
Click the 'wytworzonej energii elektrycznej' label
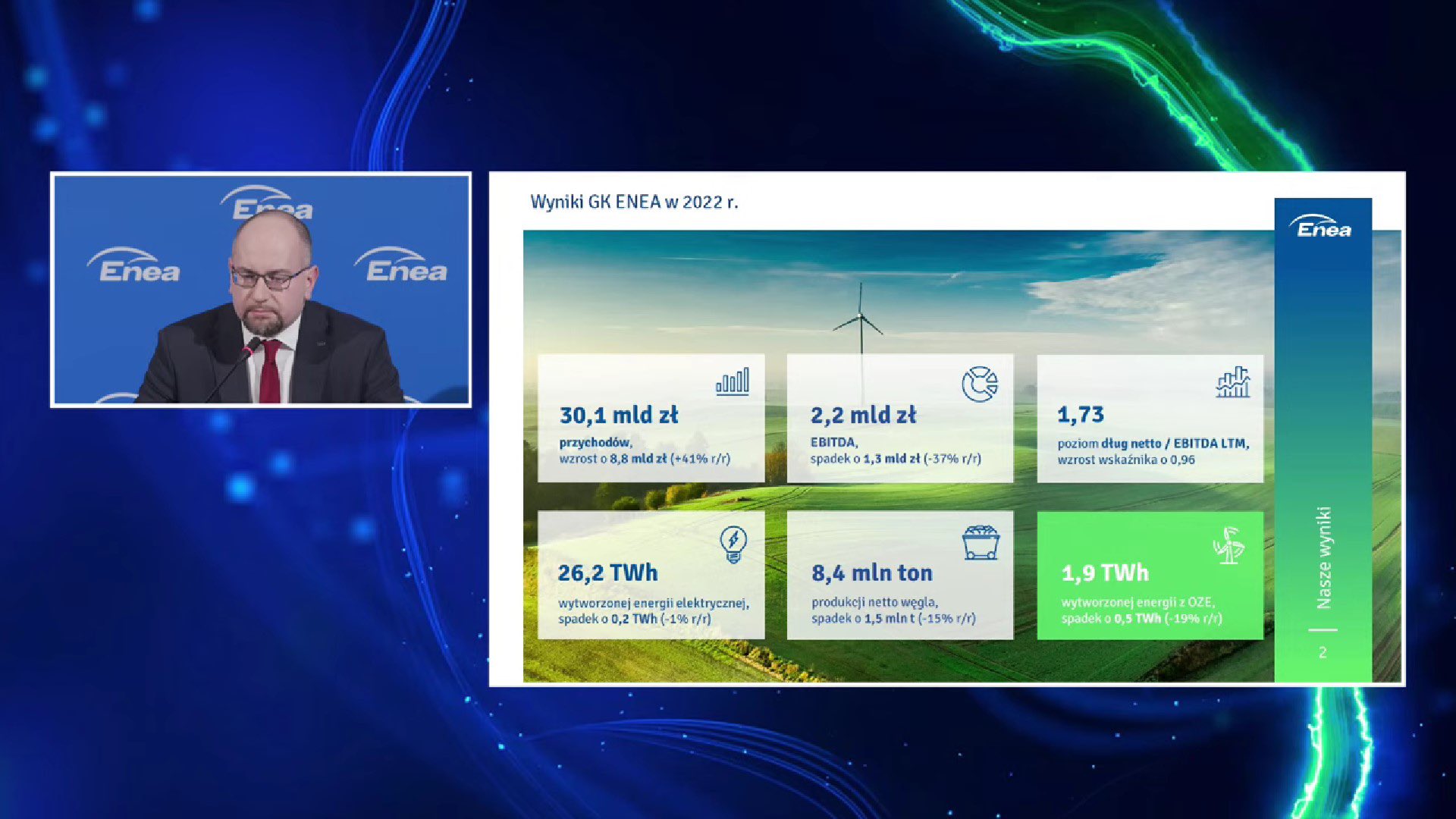point(653,604)
